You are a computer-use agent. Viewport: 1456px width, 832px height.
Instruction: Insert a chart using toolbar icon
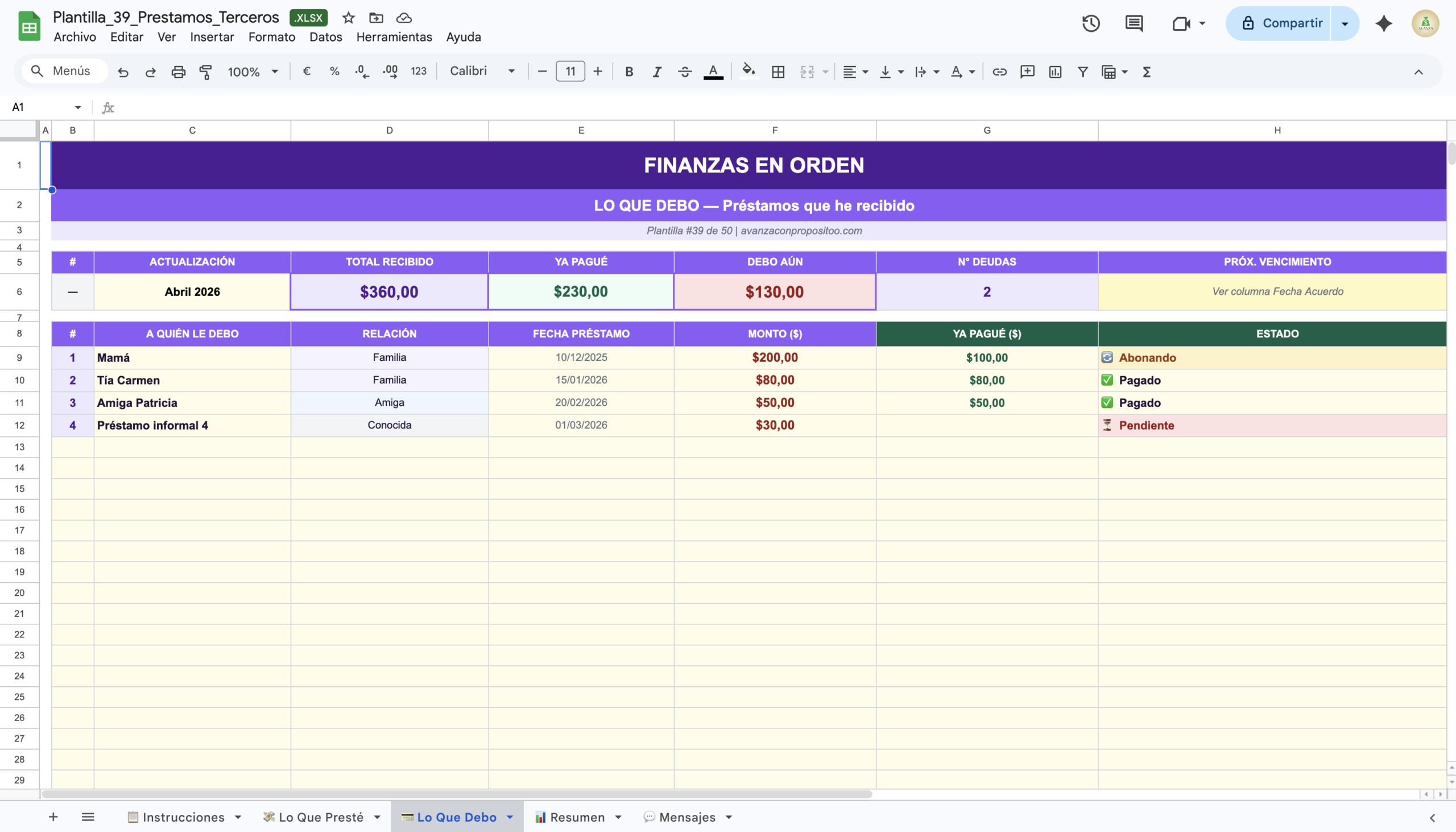click(x=1054, y=72)
